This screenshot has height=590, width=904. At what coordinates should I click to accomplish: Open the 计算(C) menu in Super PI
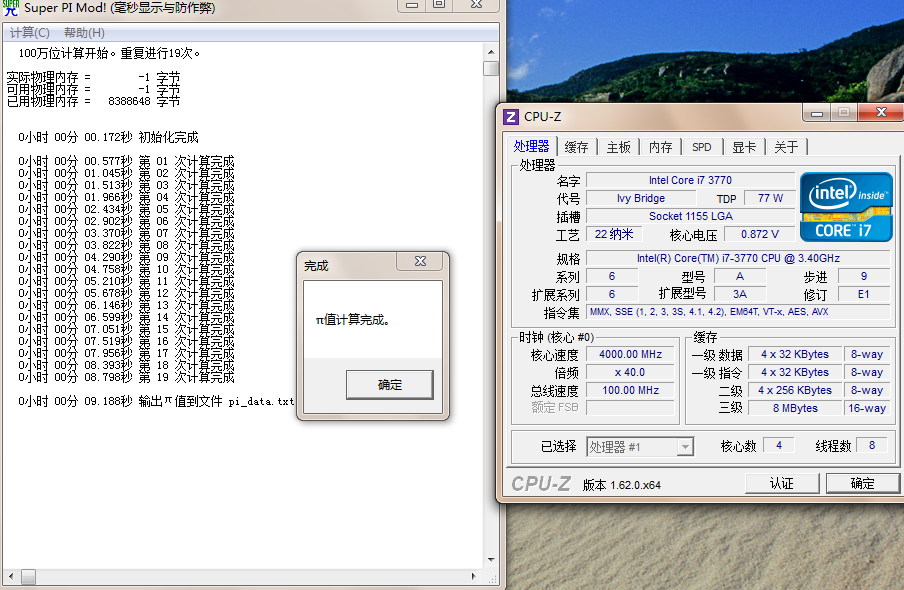(29, 33)
